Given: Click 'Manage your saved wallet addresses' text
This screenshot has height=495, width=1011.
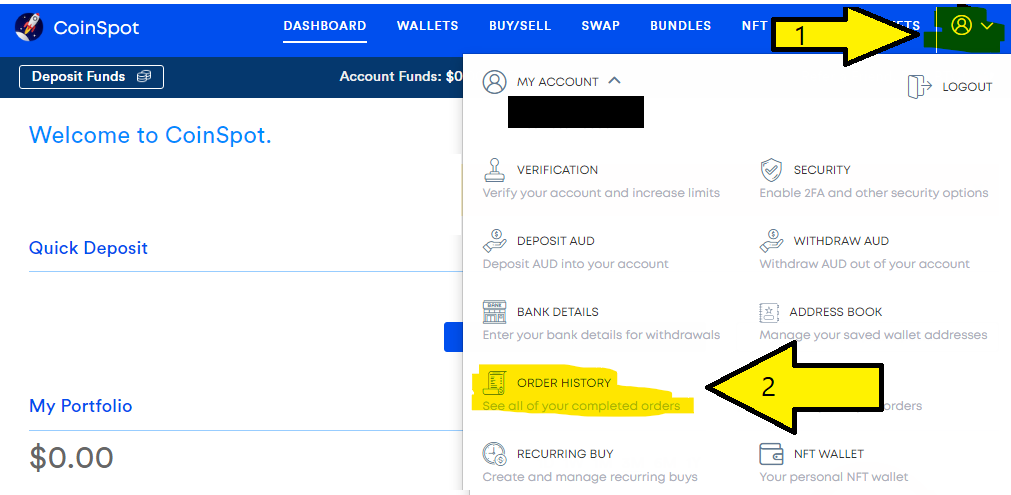Looking at the screenshot, I should pyautogui.click(x=873, y=335).
